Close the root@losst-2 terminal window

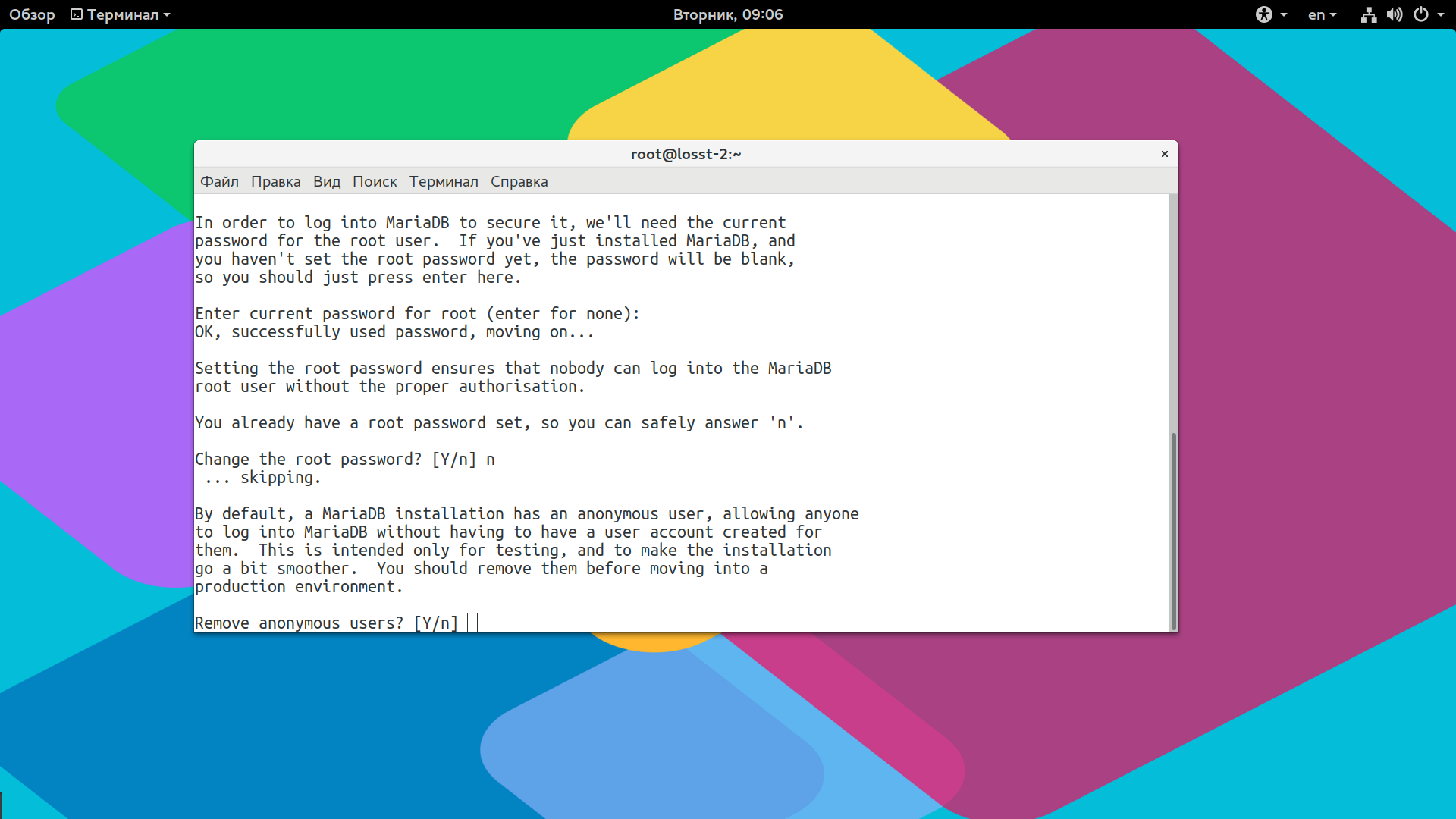(1165, 154)
